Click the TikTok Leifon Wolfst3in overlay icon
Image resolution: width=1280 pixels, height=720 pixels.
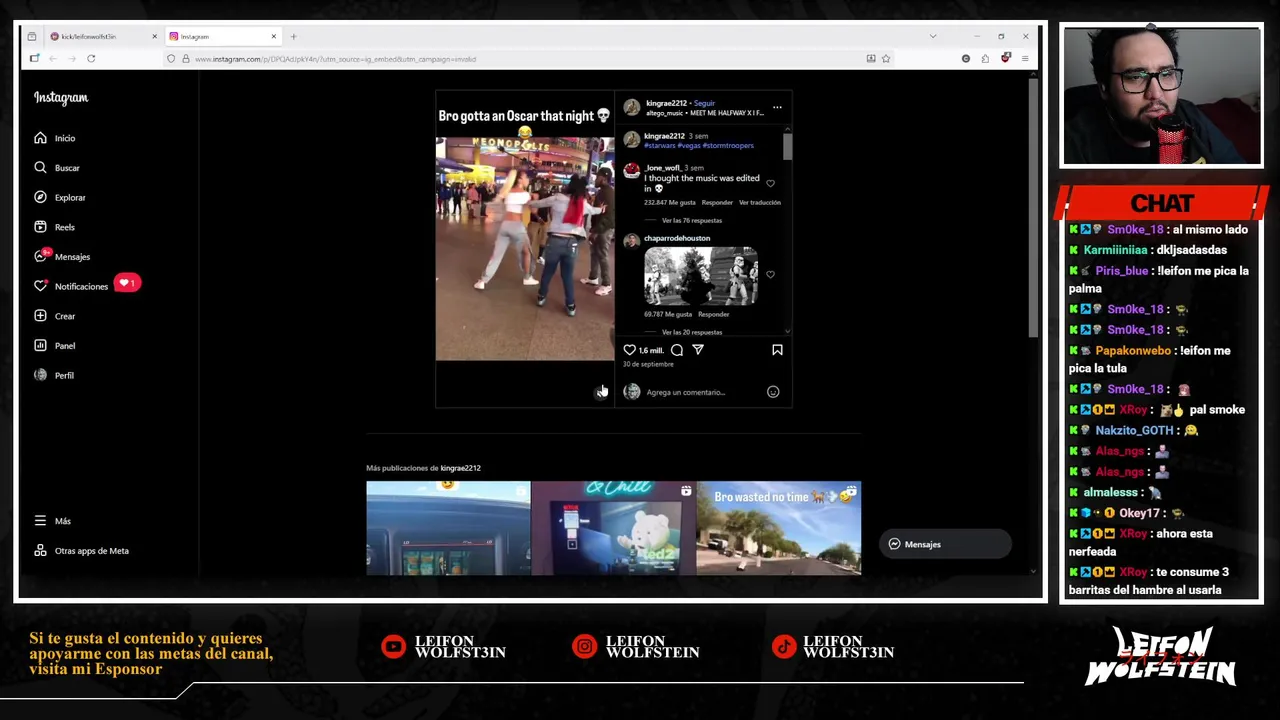coord(784,647)
